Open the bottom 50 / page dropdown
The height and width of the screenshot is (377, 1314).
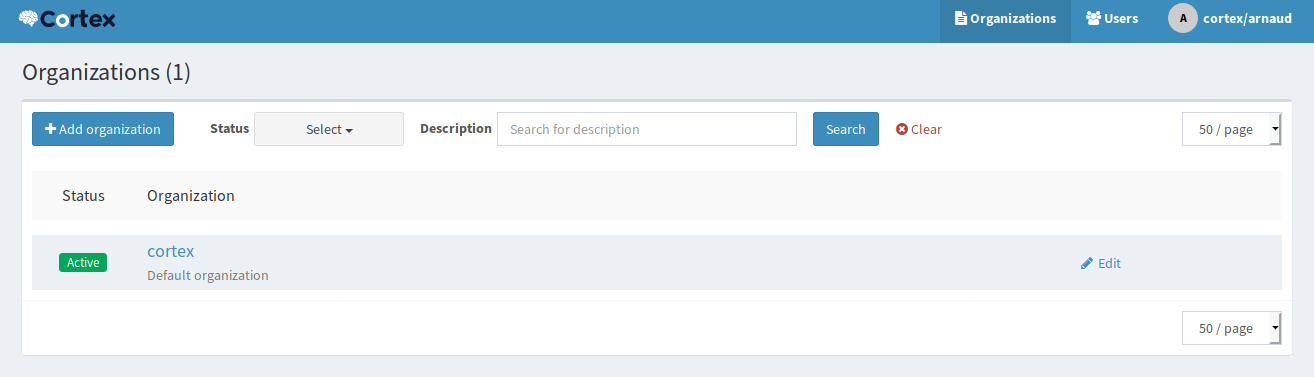point(1232,328)
